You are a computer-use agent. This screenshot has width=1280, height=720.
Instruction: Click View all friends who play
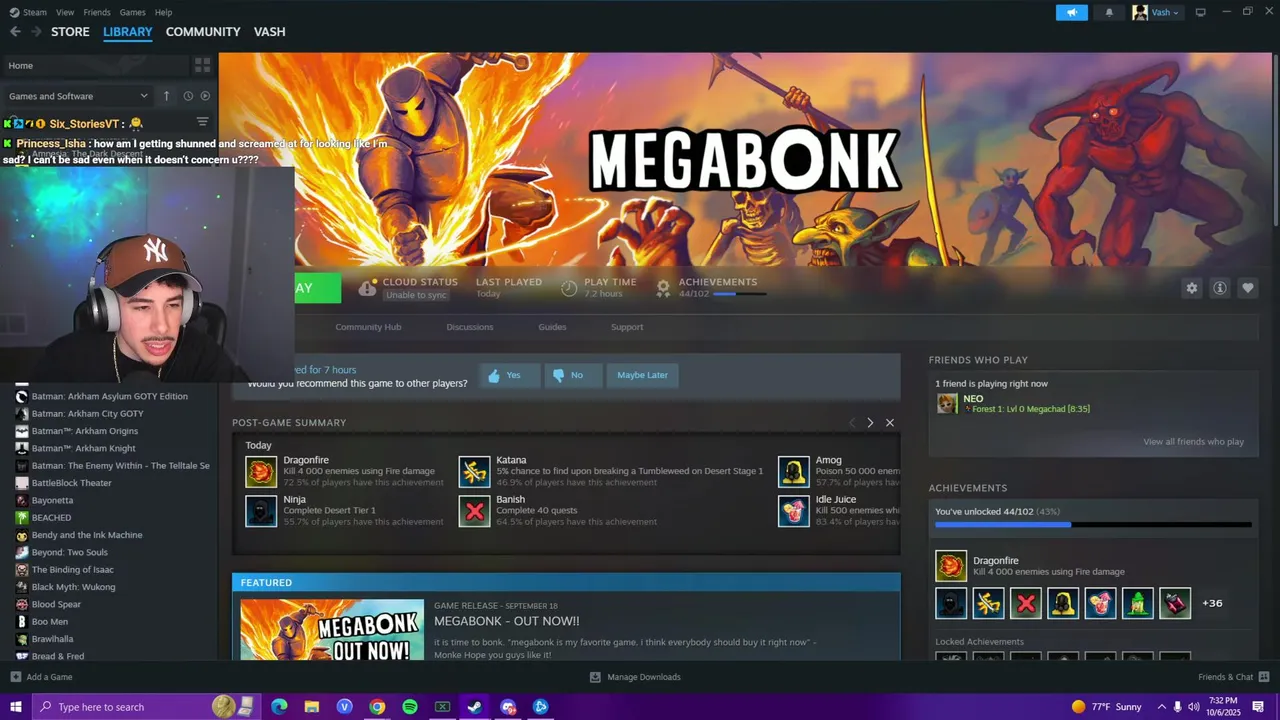click(x=1193, y=442)
